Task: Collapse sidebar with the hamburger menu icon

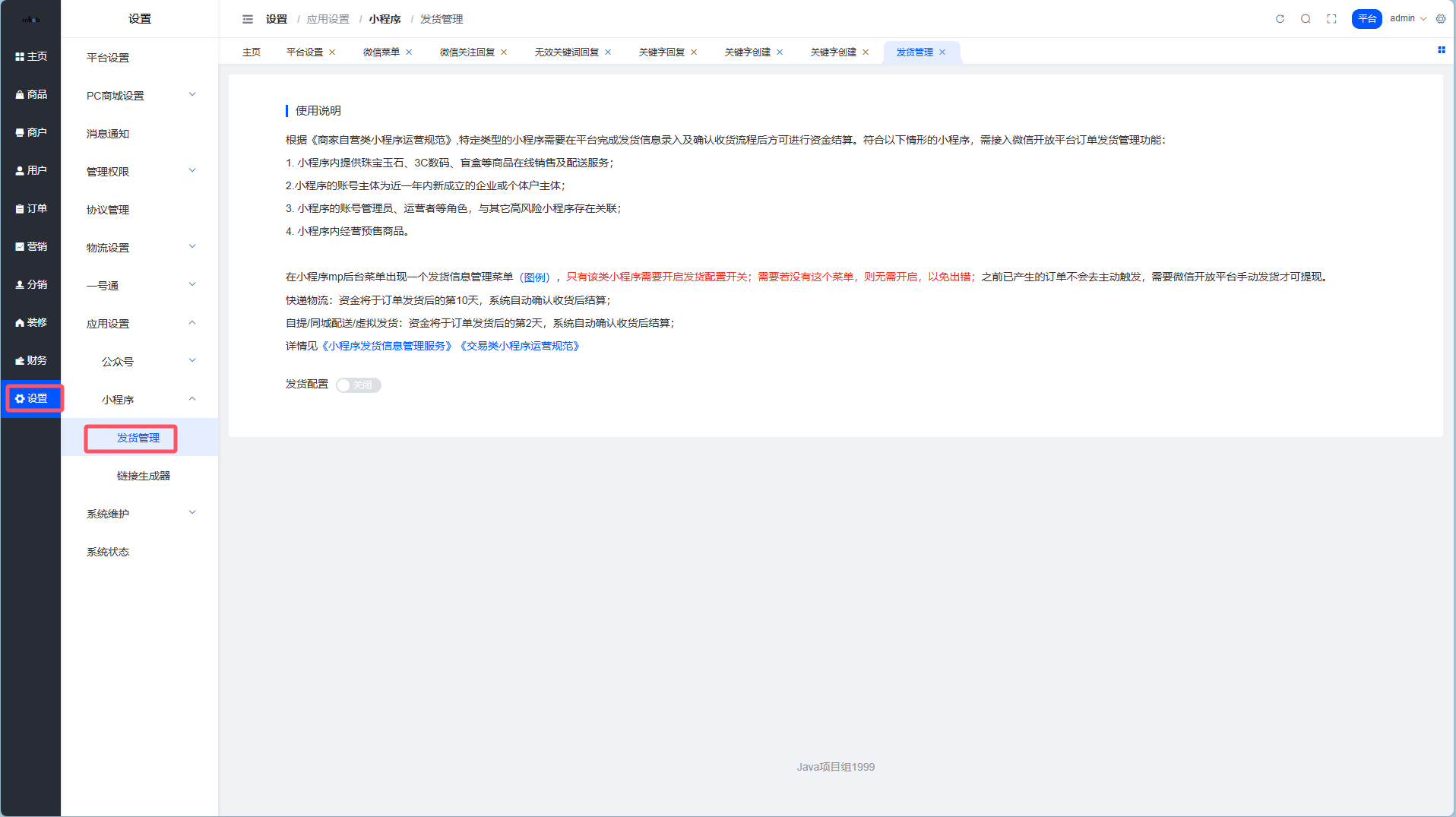Action: [x=248, y=19]
